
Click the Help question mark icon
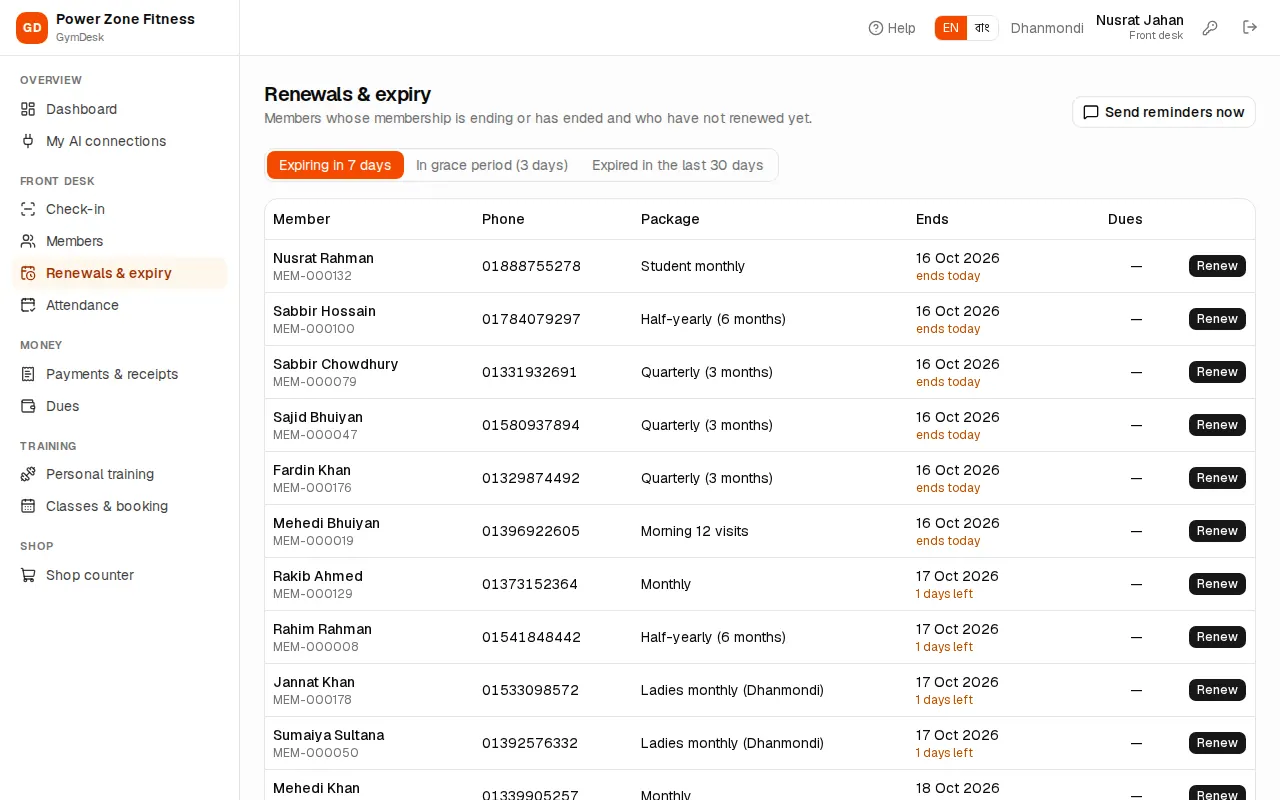[x=876, y=28]
